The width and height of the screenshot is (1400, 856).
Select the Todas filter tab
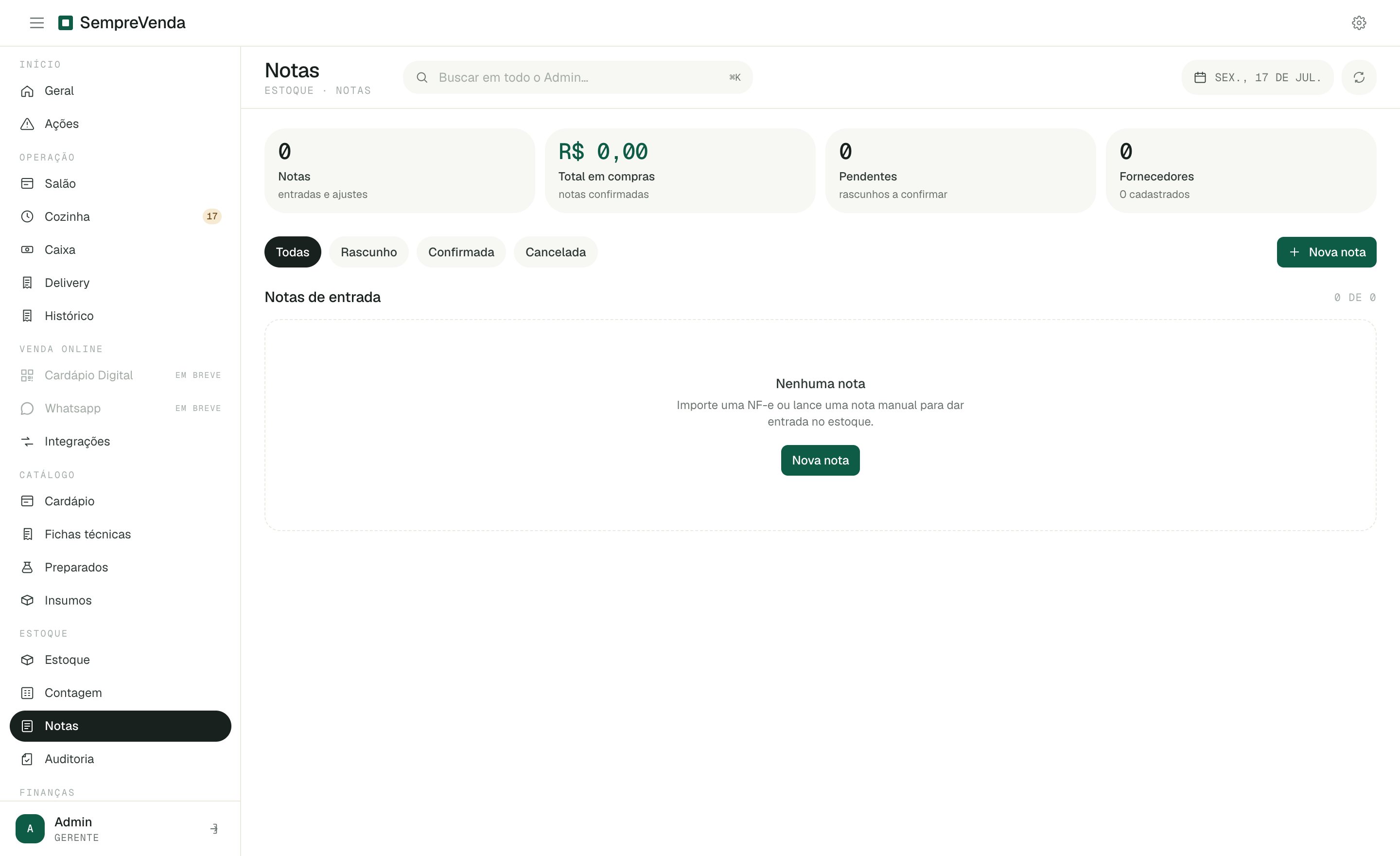point(293,252)
